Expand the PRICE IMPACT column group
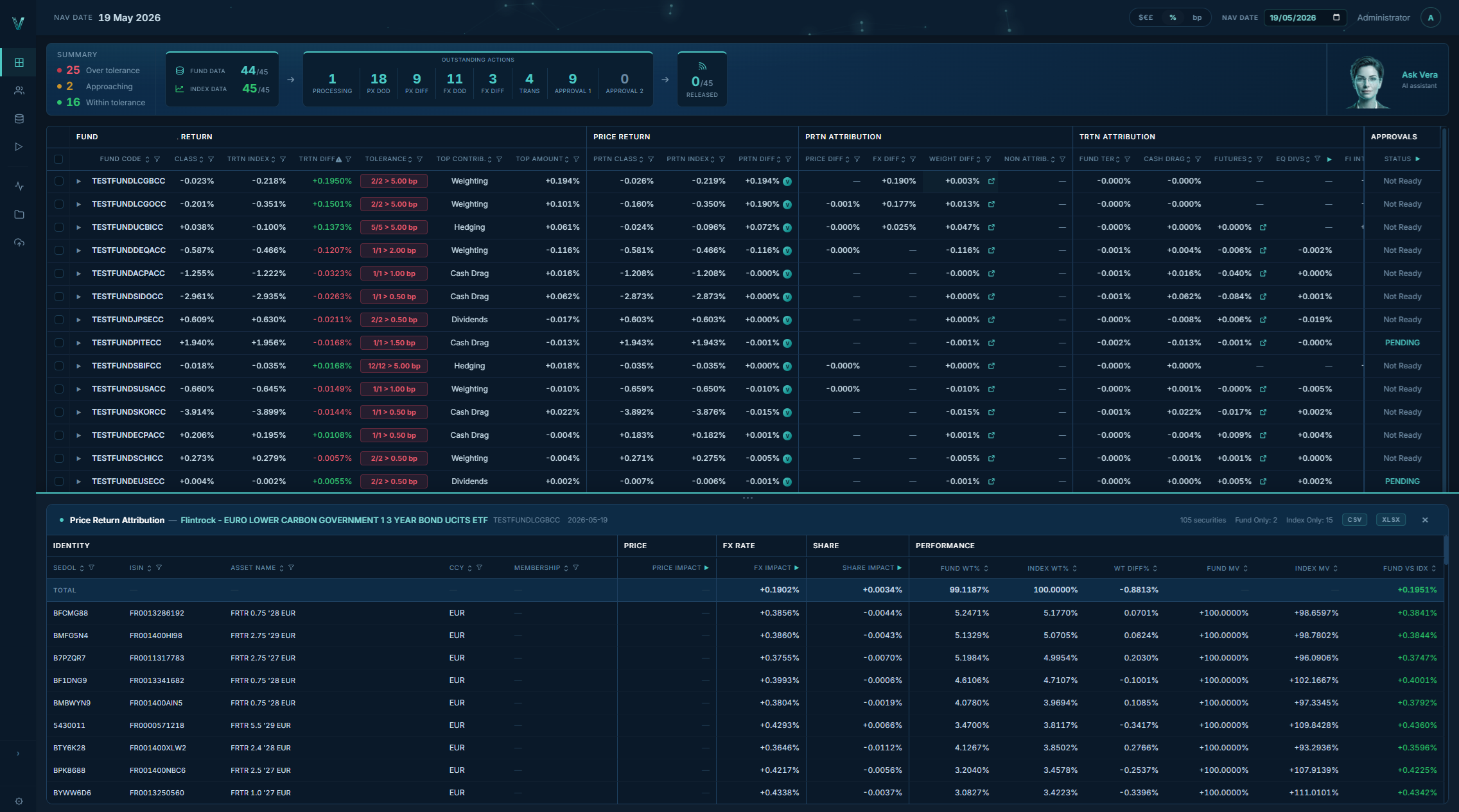The height and width of the screenshot is (812, 1459). click(706, 567)
